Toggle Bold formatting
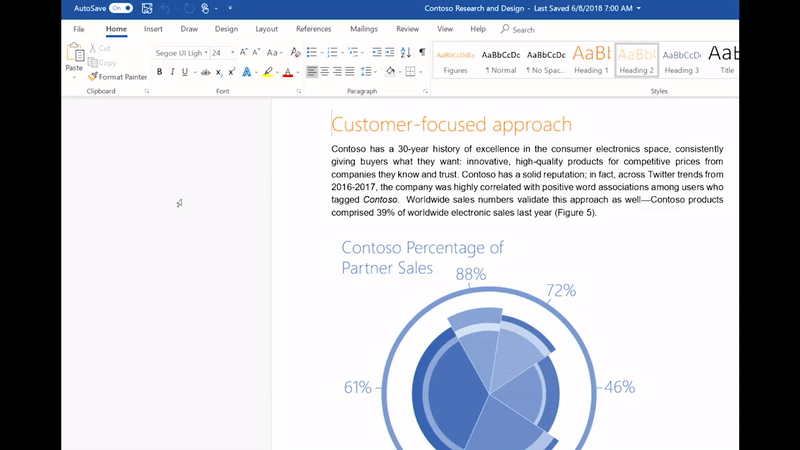 coord(159,72)
